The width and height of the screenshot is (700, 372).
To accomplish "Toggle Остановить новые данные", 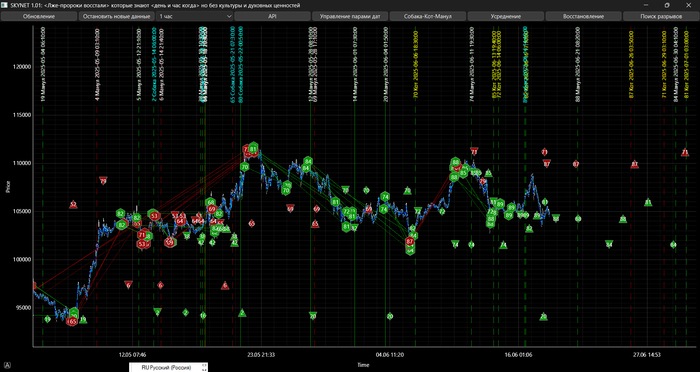I will click(x=117, y=17).
